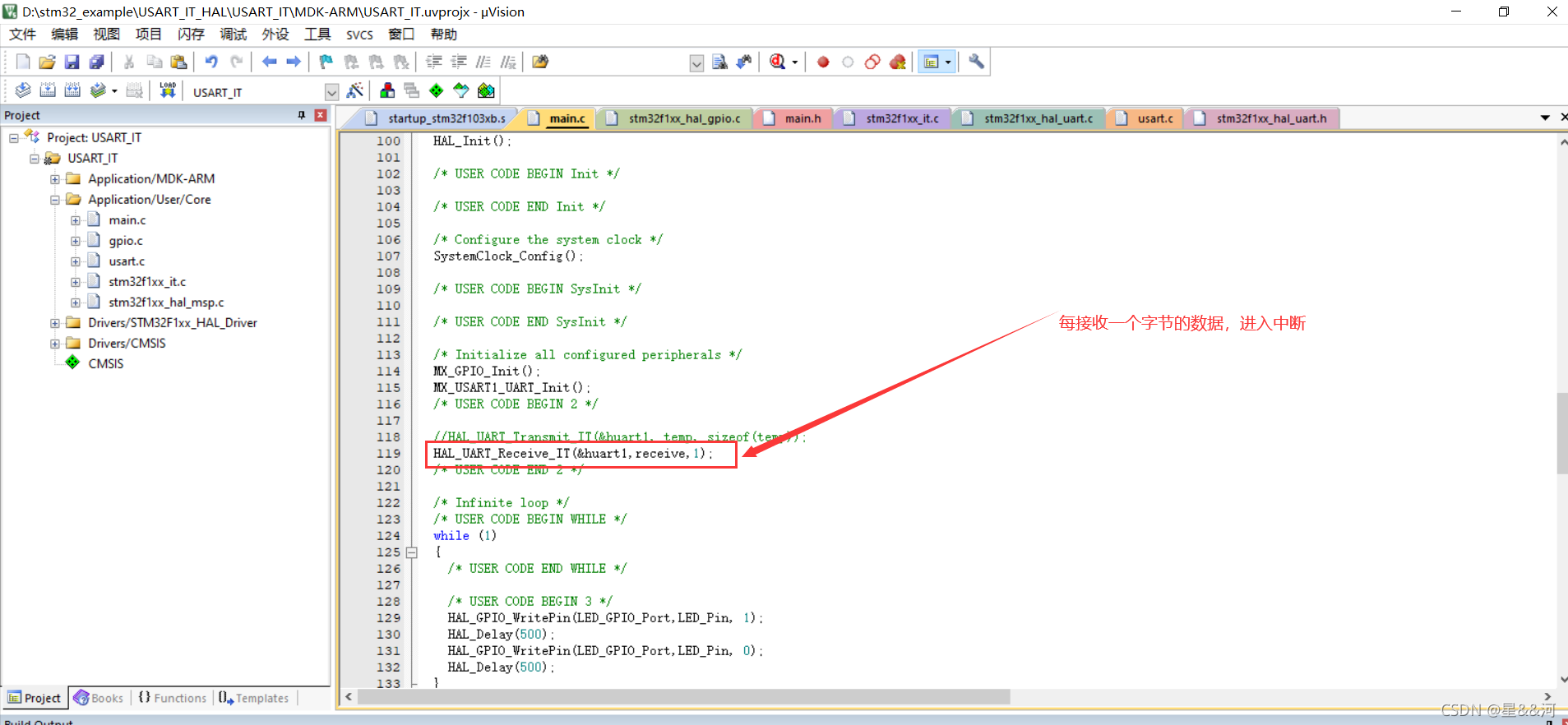
Task: Open the 文件 (File) menu
Action: click(22, 34)
